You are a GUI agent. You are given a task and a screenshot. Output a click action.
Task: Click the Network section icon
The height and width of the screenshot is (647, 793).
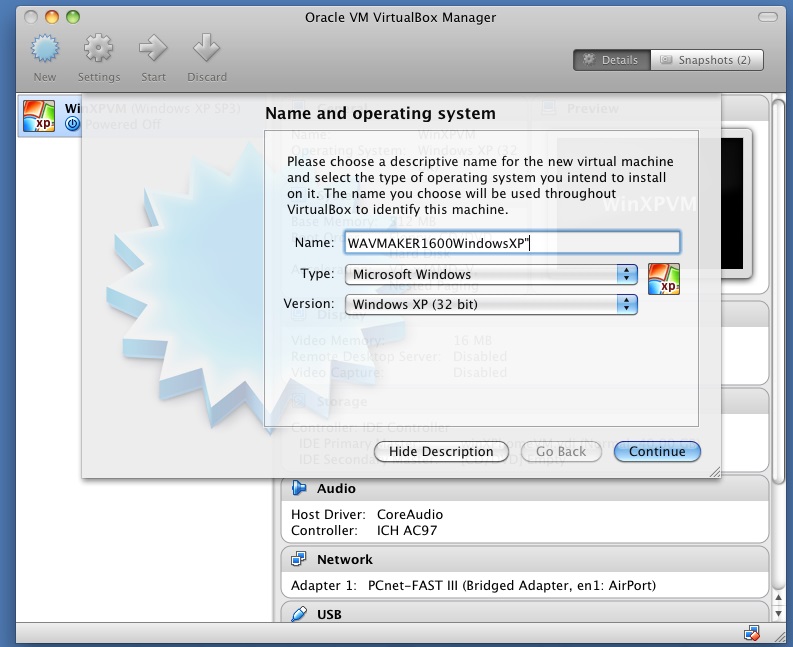tap(298, 559)
